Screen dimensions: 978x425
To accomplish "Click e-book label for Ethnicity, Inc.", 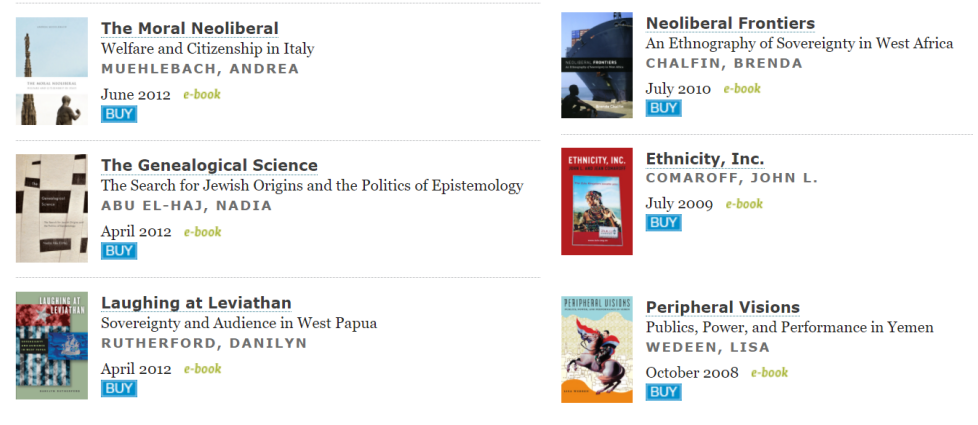I will 743,204.
